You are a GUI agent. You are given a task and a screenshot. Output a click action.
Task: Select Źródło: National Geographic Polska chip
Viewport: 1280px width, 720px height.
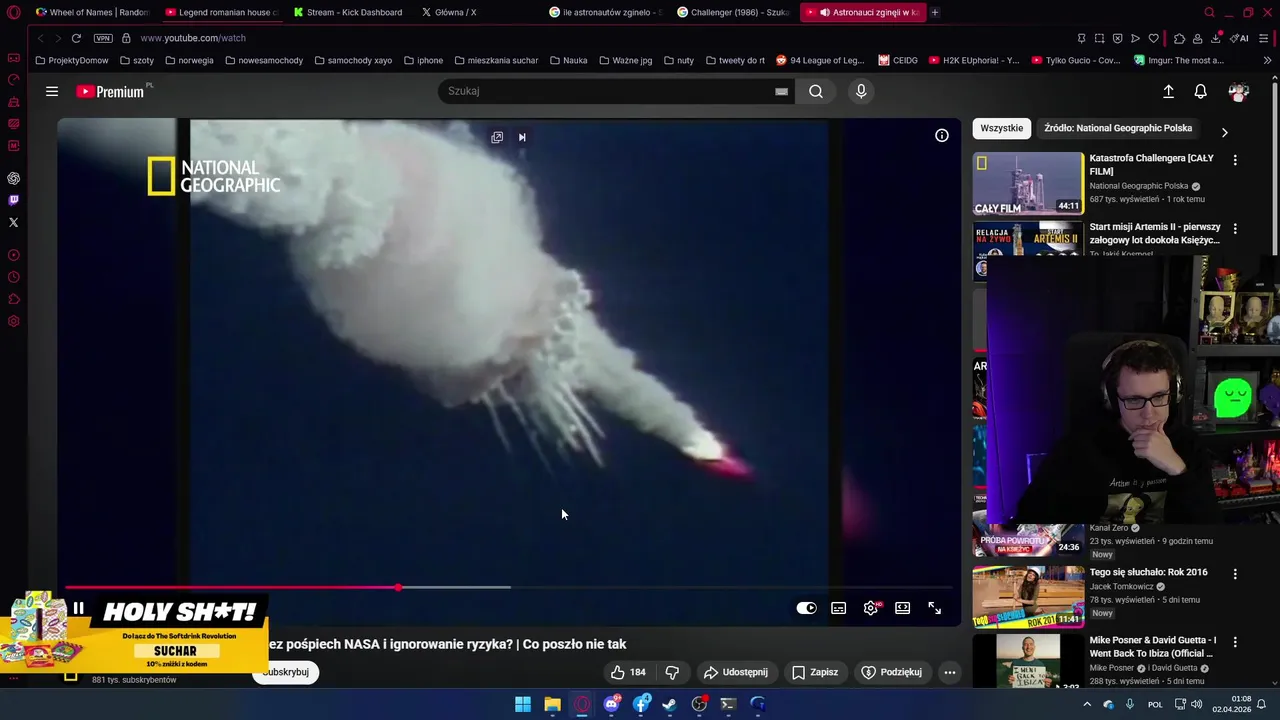pyautogui.click(x=1118, y=128)
